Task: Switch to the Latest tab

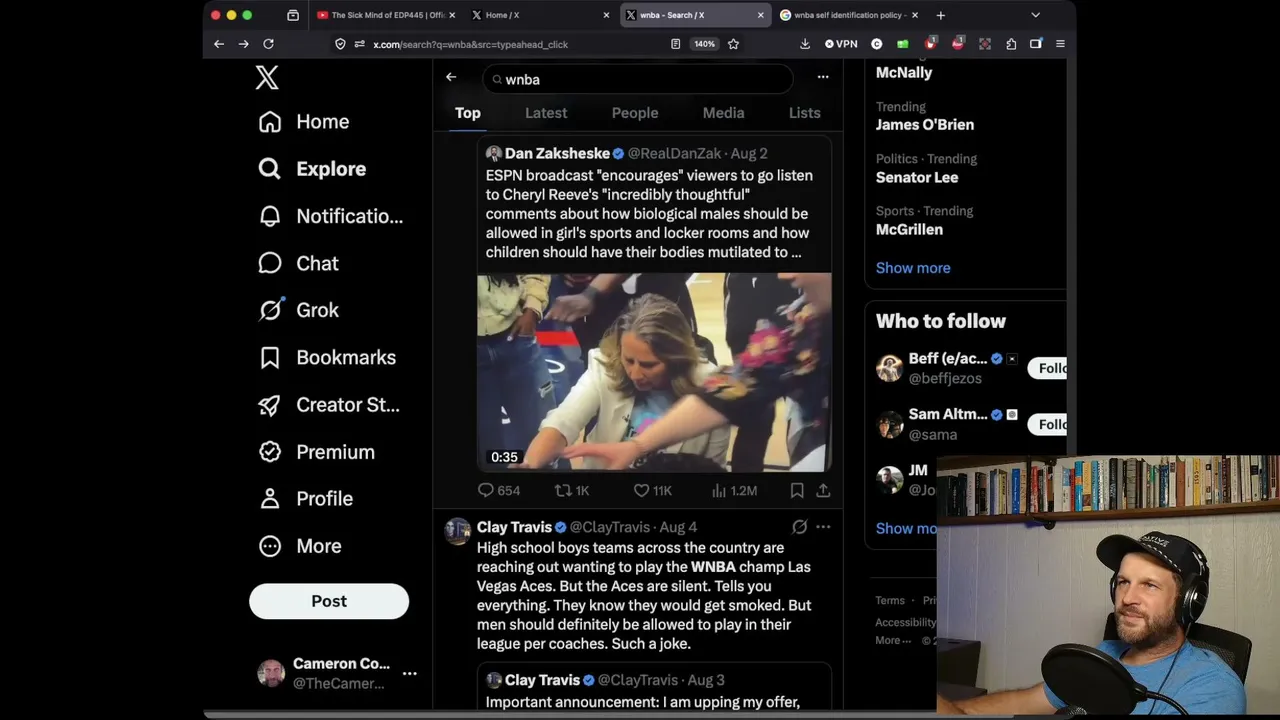Action: click(546, 113)
